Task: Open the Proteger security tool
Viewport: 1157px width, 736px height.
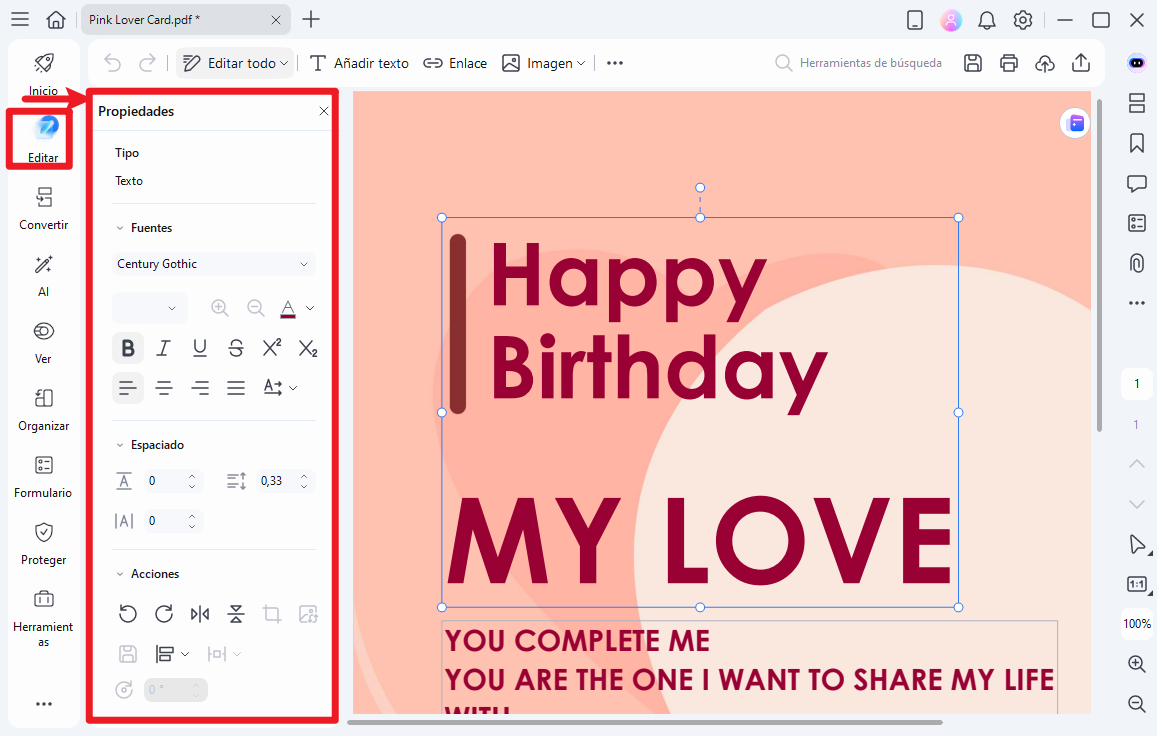Action: pos(44,543)
